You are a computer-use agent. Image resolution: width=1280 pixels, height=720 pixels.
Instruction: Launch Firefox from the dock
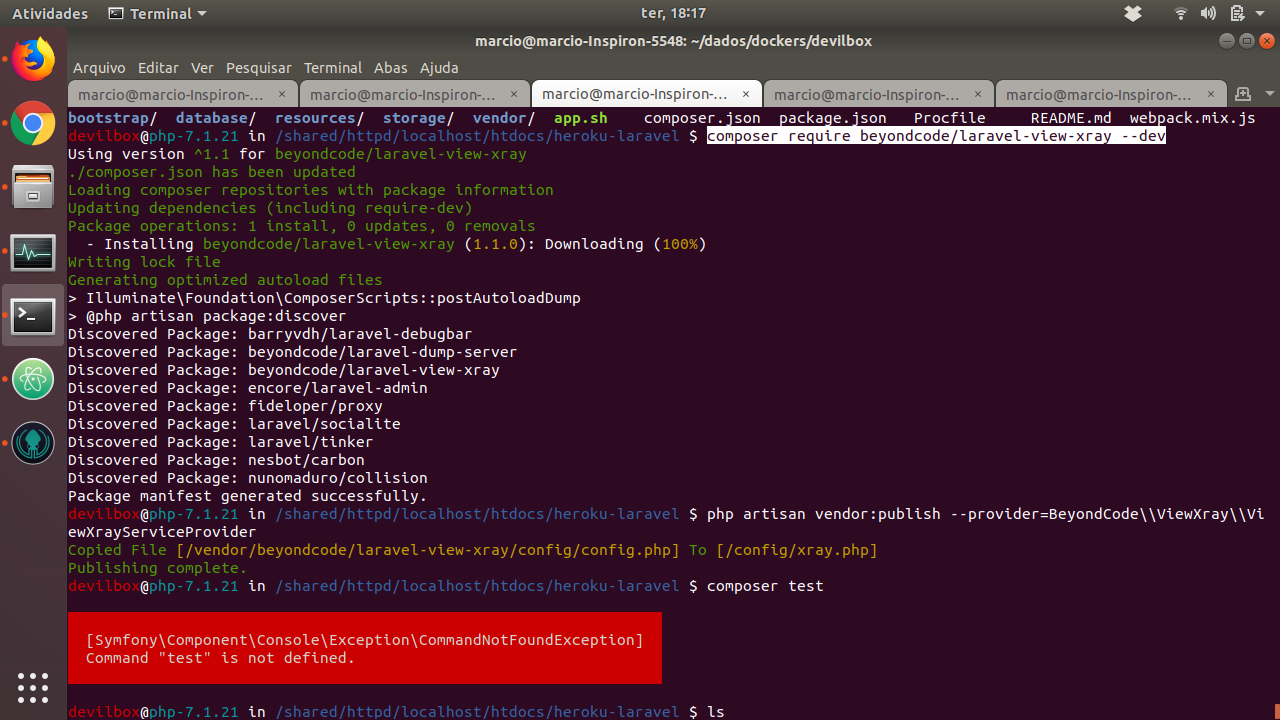pyautogui.click(x=33, y=59)
